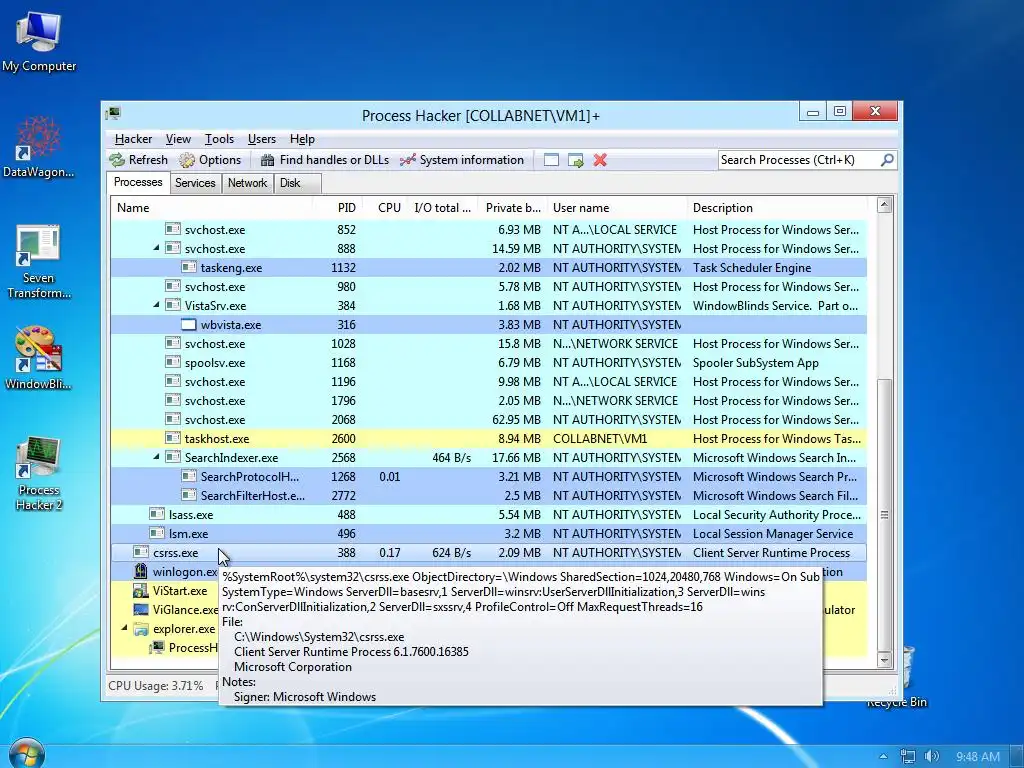1024x768 pixels.
Task: Sort by the PID column header
Action: 338,208
